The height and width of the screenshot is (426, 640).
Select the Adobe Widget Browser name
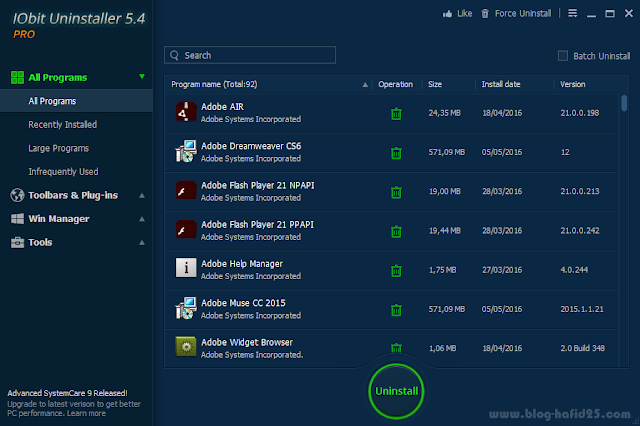point(247,342)
